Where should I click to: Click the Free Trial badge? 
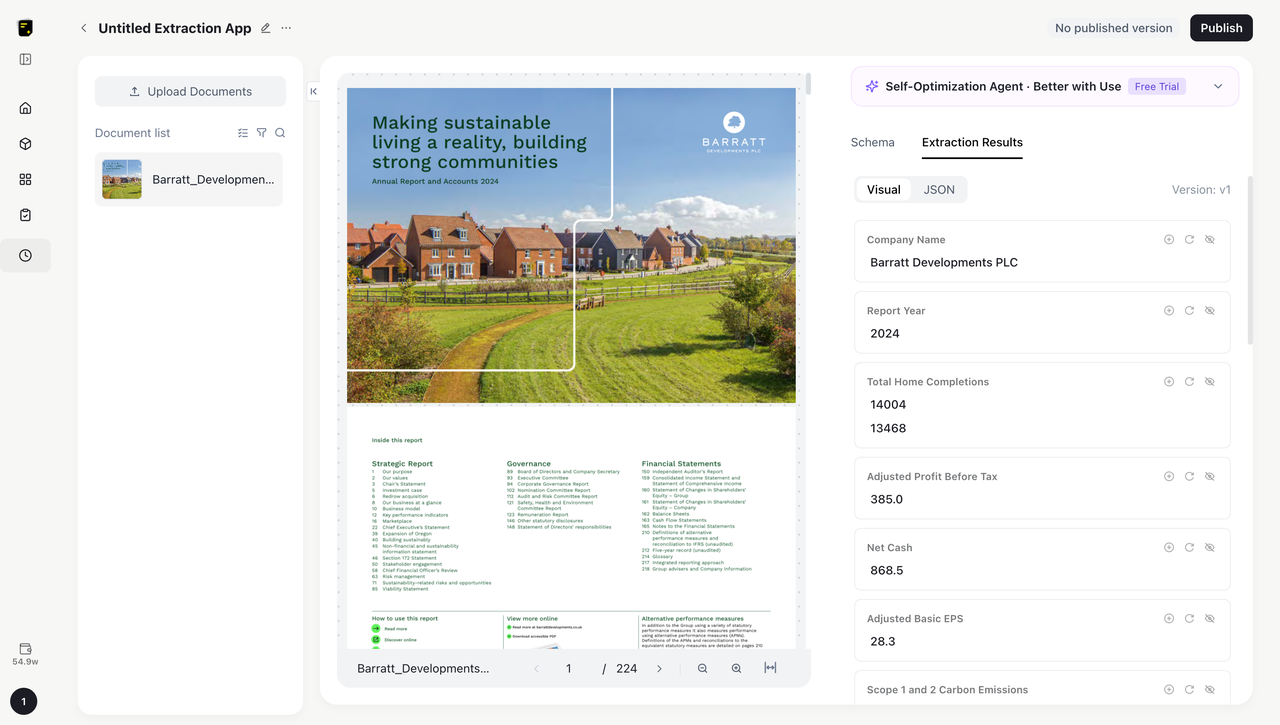click(x=1157, y=87)
